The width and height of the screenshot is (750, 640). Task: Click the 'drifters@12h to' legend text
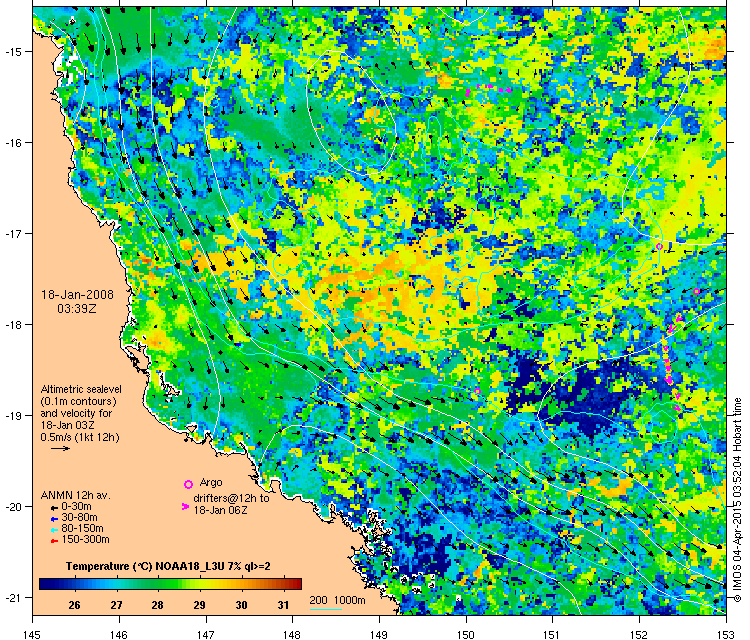pyautogui.click(x=232, y=498)
